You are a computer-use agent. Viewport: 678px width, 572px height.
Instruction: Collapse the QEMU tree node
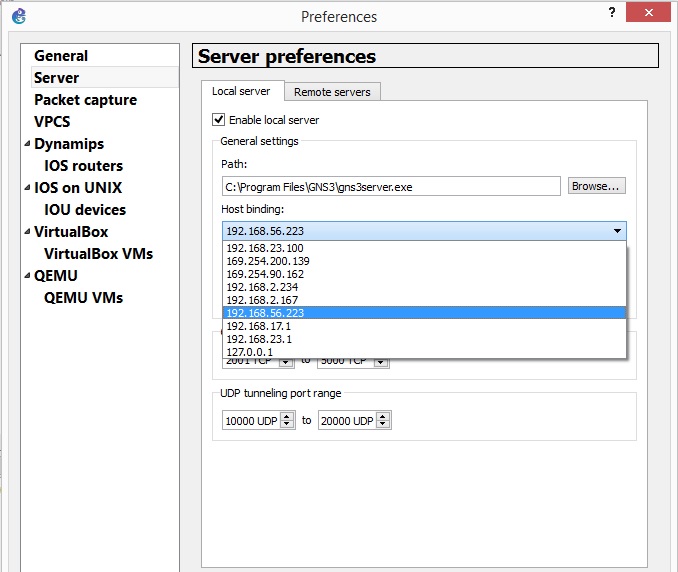click(x=27, y=275)
